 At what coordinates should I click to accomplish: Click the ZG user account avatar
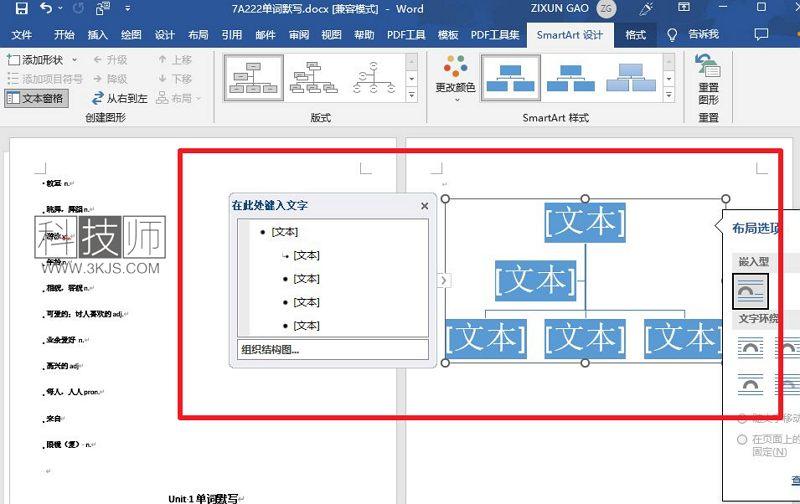[x=606, y=8]
